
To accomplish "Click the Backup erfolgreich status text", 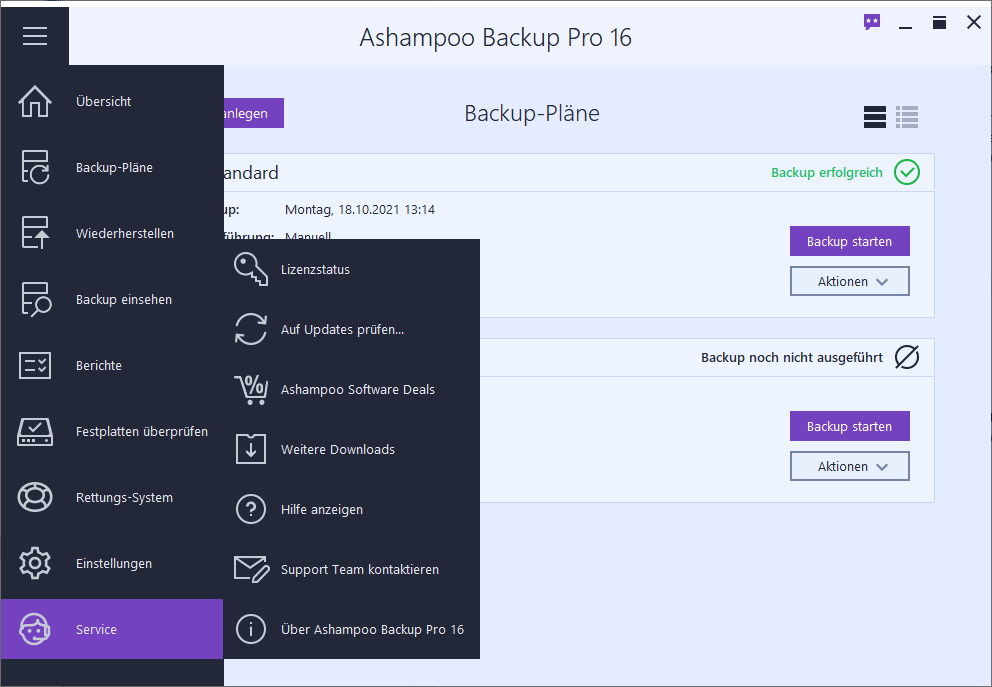I will click(x=826, y=173).
